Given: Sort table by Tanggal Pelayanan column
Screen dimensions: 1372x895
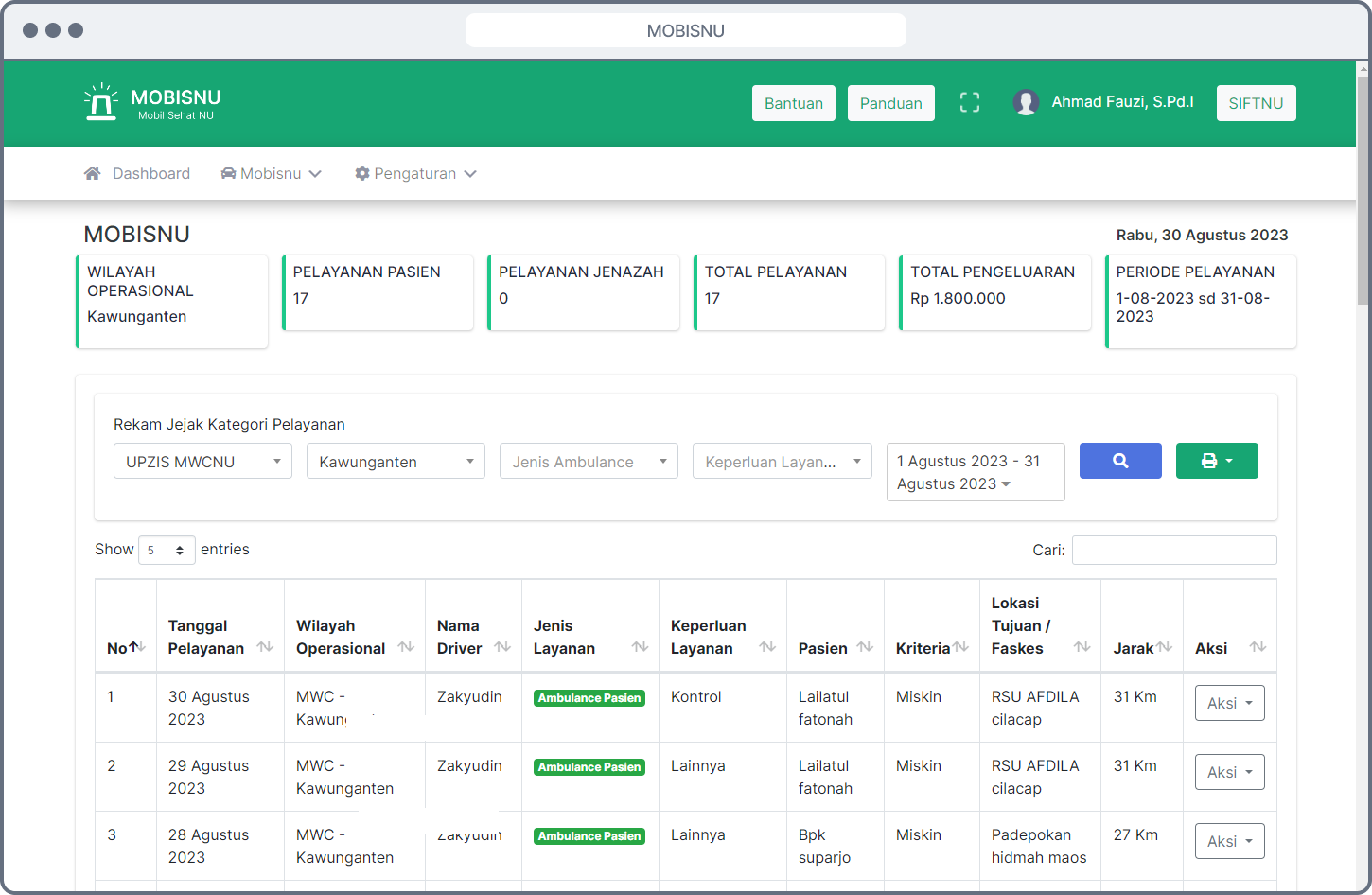Looking at the screenshot, I should [220, 637].
